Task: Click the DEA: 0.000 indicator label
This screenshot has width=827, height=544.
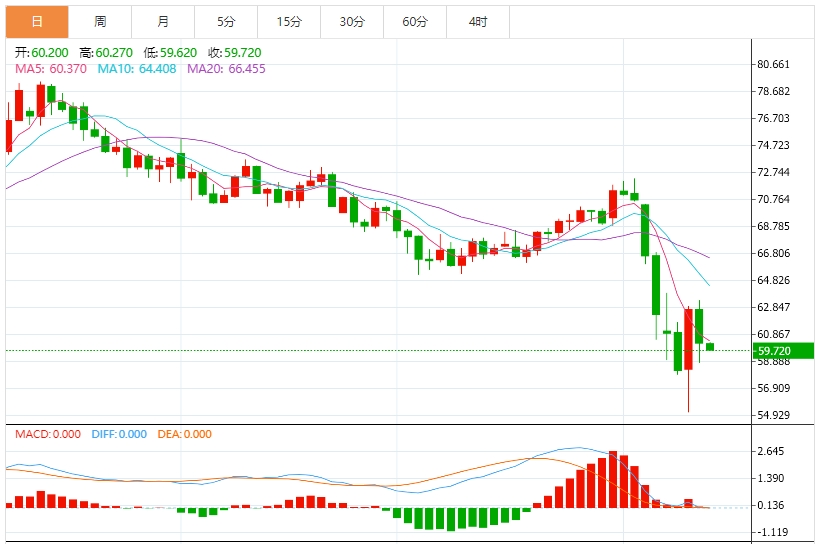Action: (x=185, y=434)
